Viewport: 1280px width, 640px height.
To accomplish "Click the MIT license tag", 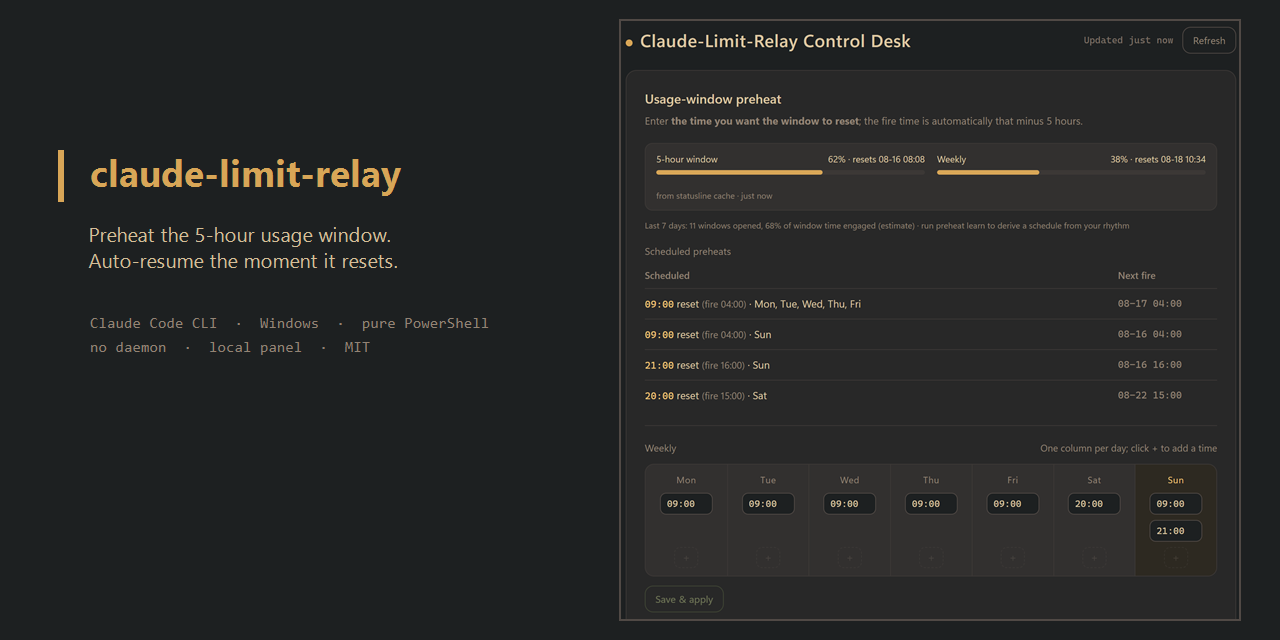I will click(x=357, y=348).
